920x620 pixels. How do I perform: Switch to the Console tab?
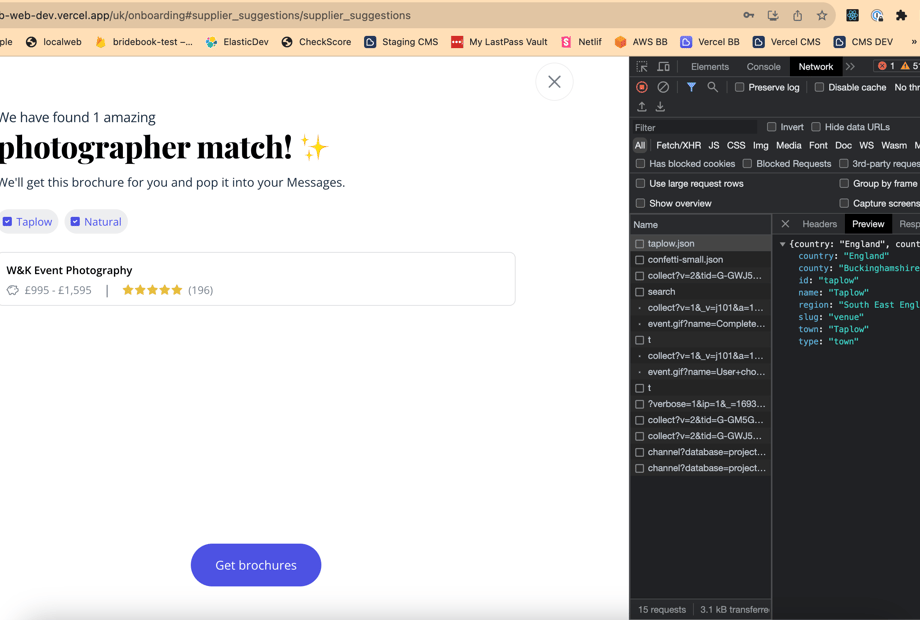pyautogui.click(x=763, y=67)
